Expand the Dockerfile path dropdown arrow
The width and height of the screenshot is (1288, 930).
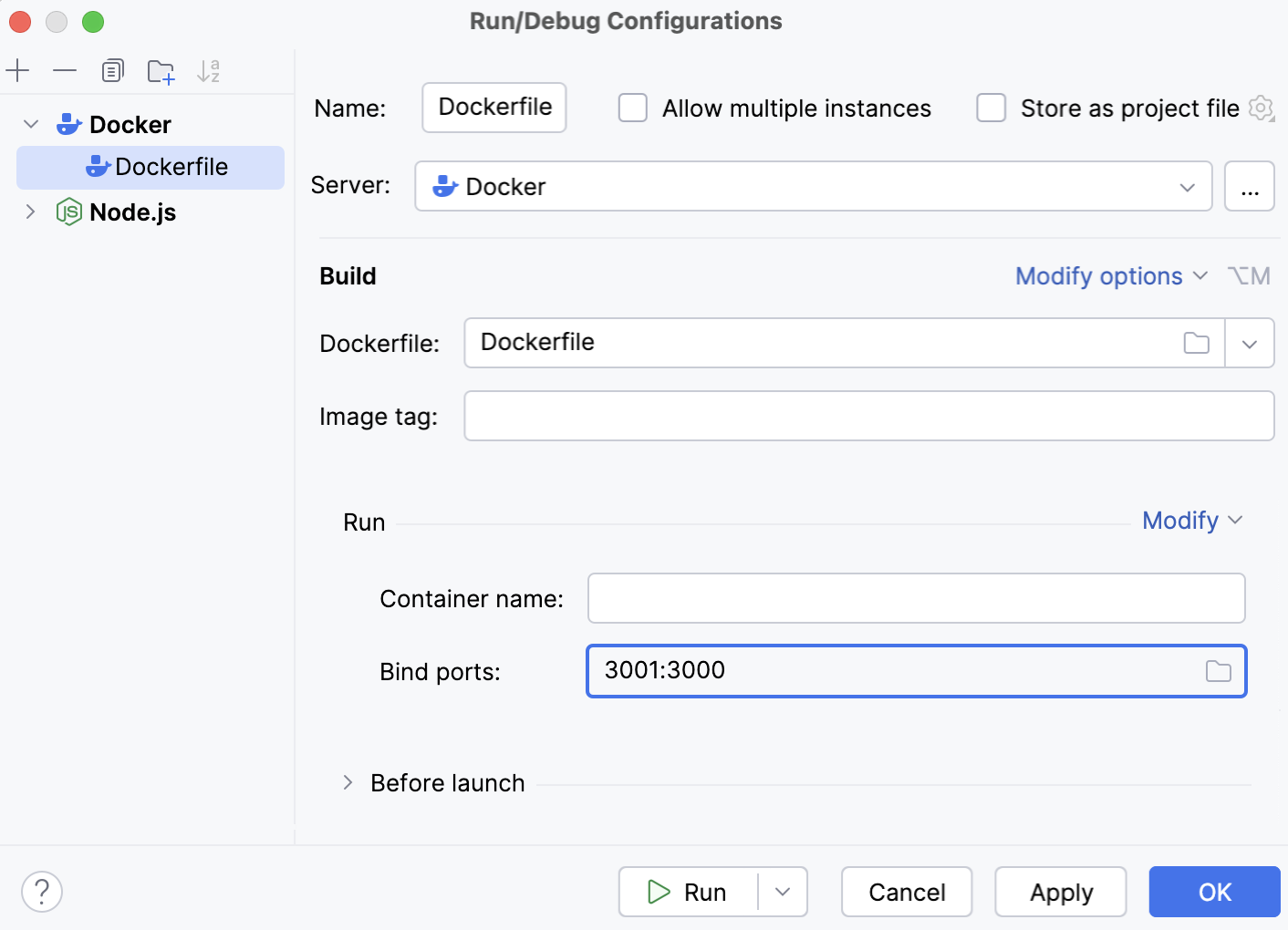(1250, 343)
